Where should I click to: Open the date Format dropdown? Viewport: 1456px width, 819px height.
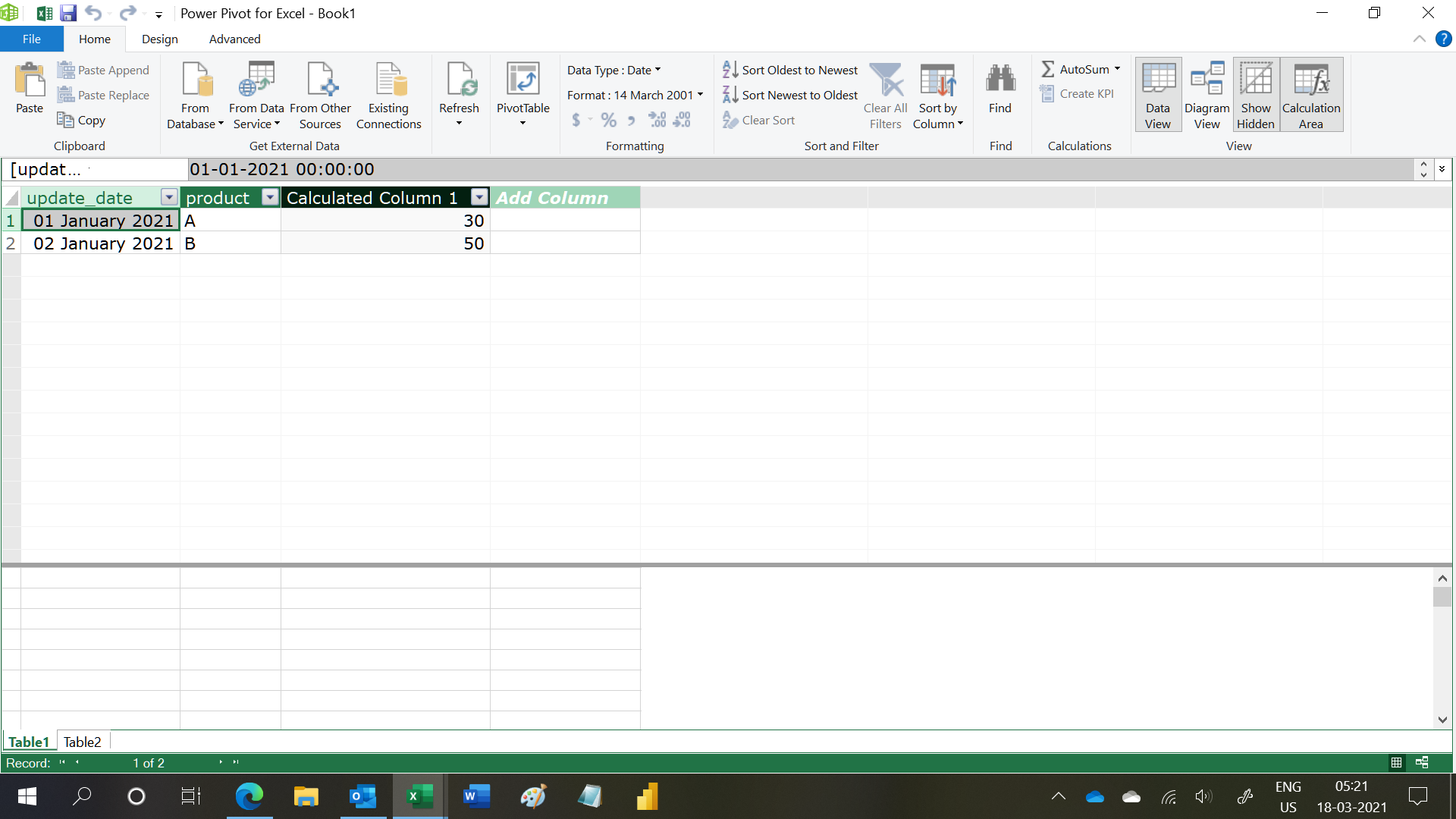click(x=635, y=95)
